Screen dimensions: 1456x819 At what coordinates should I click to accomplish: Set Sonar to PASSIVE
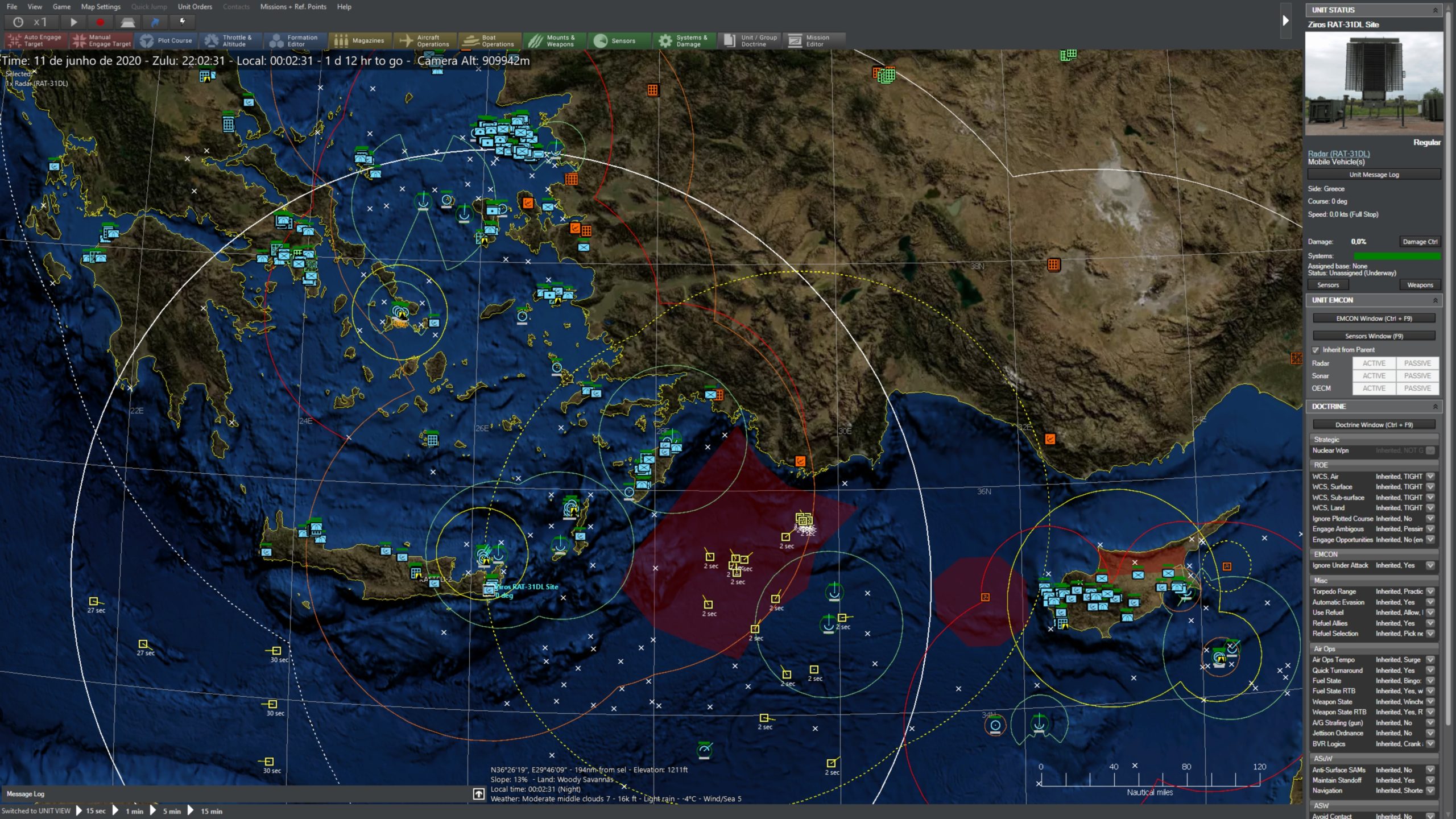click(x=1417, y=376)
